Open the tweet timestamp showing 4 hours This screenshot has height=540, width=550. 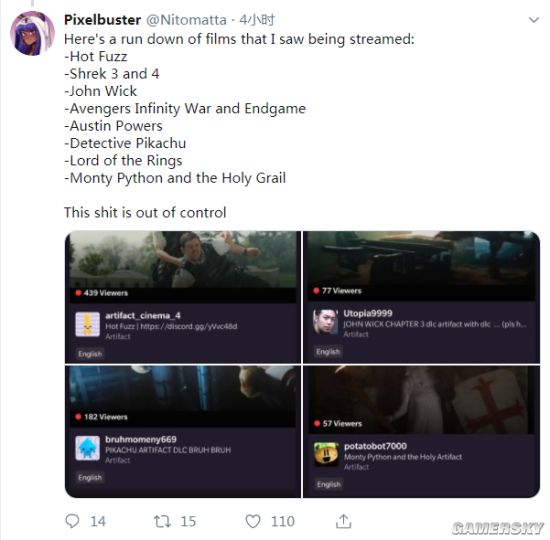[x=257, y=20]
